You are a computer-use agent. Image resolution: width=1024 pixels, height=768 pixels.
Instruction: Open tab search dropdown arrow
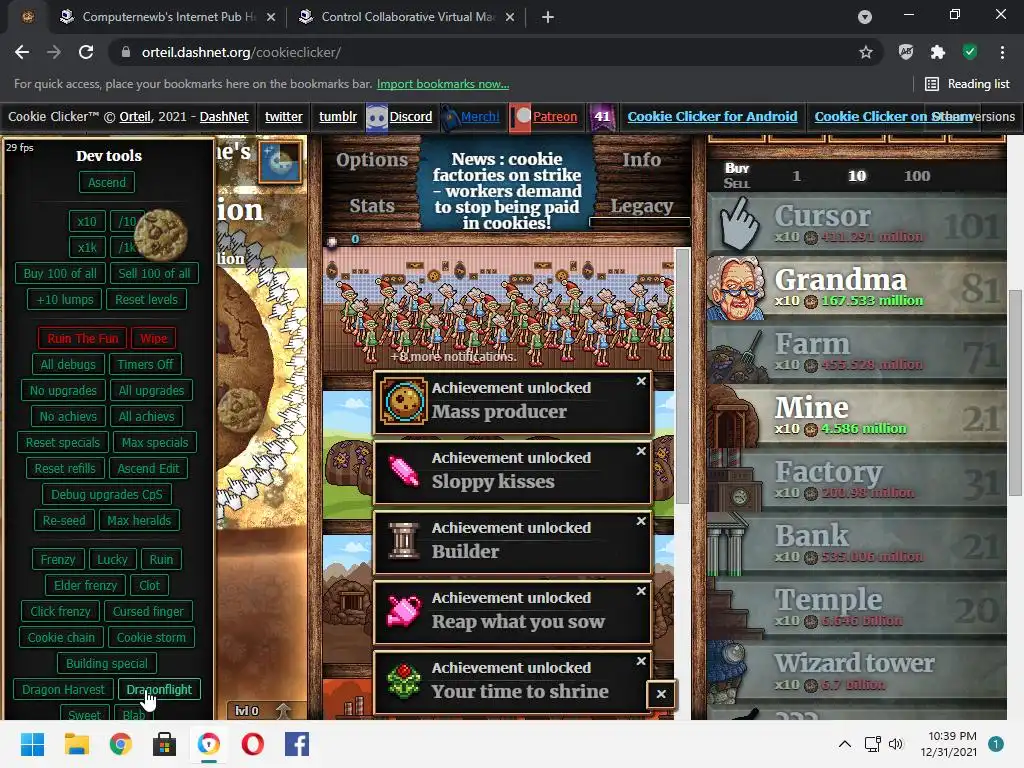865,17
